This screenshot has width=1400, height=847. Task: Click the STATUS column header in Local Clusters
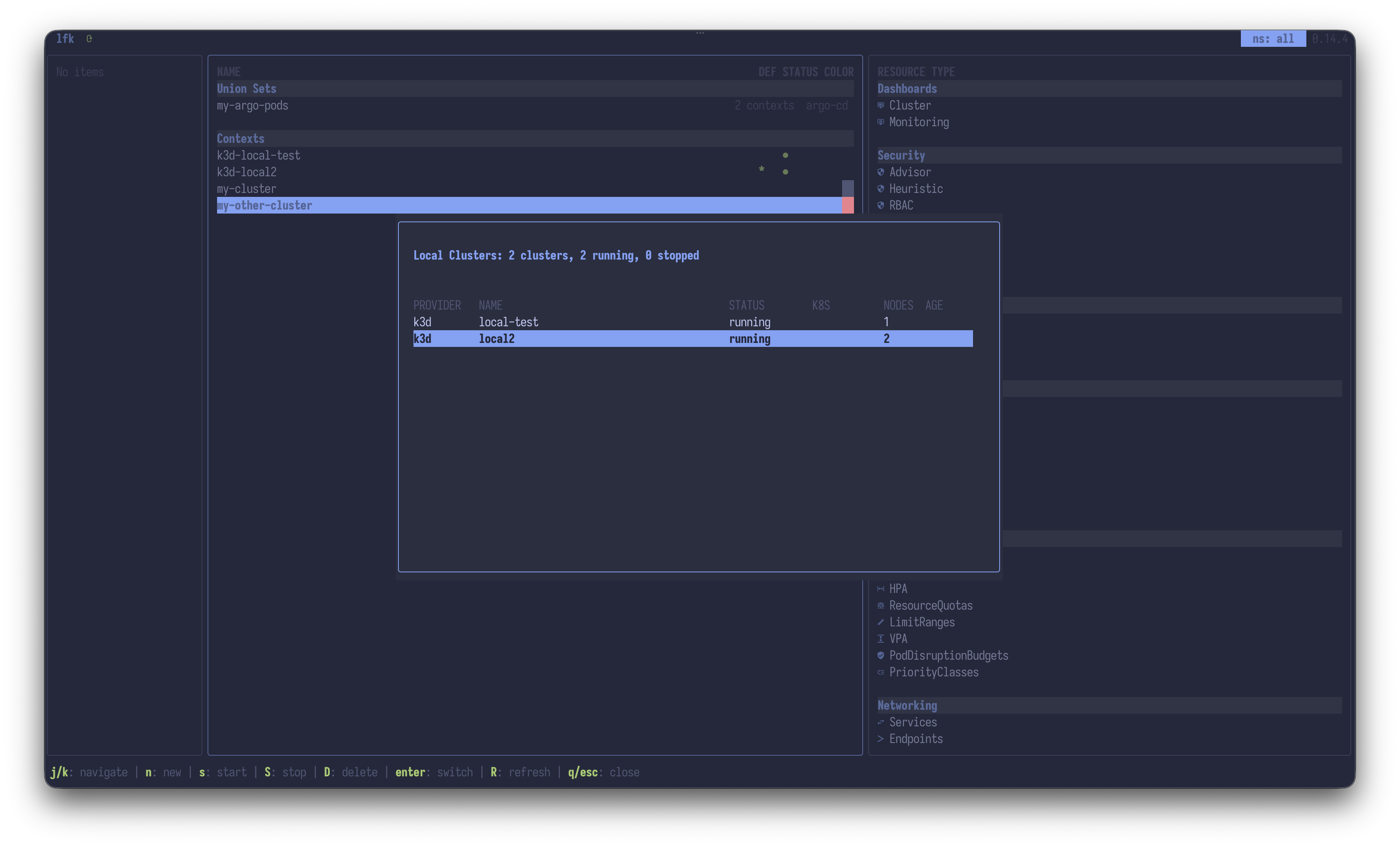tap(746, 305)
